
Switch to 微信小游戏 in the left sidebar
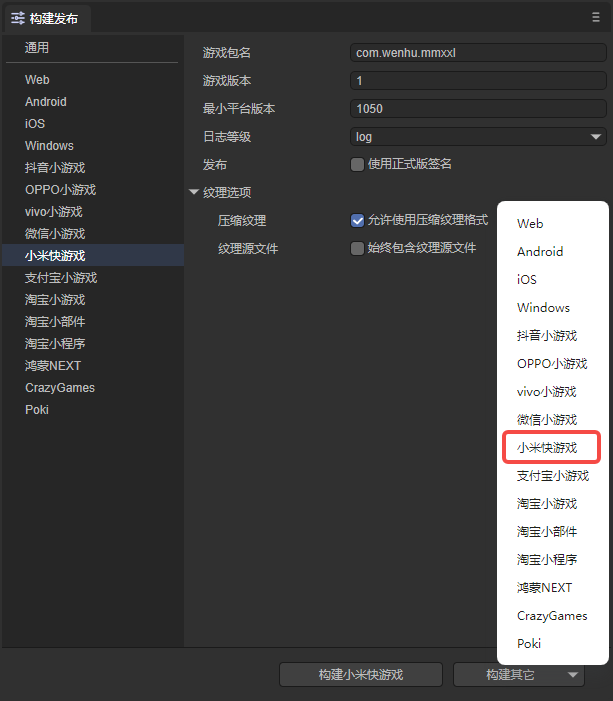point(55,234)
